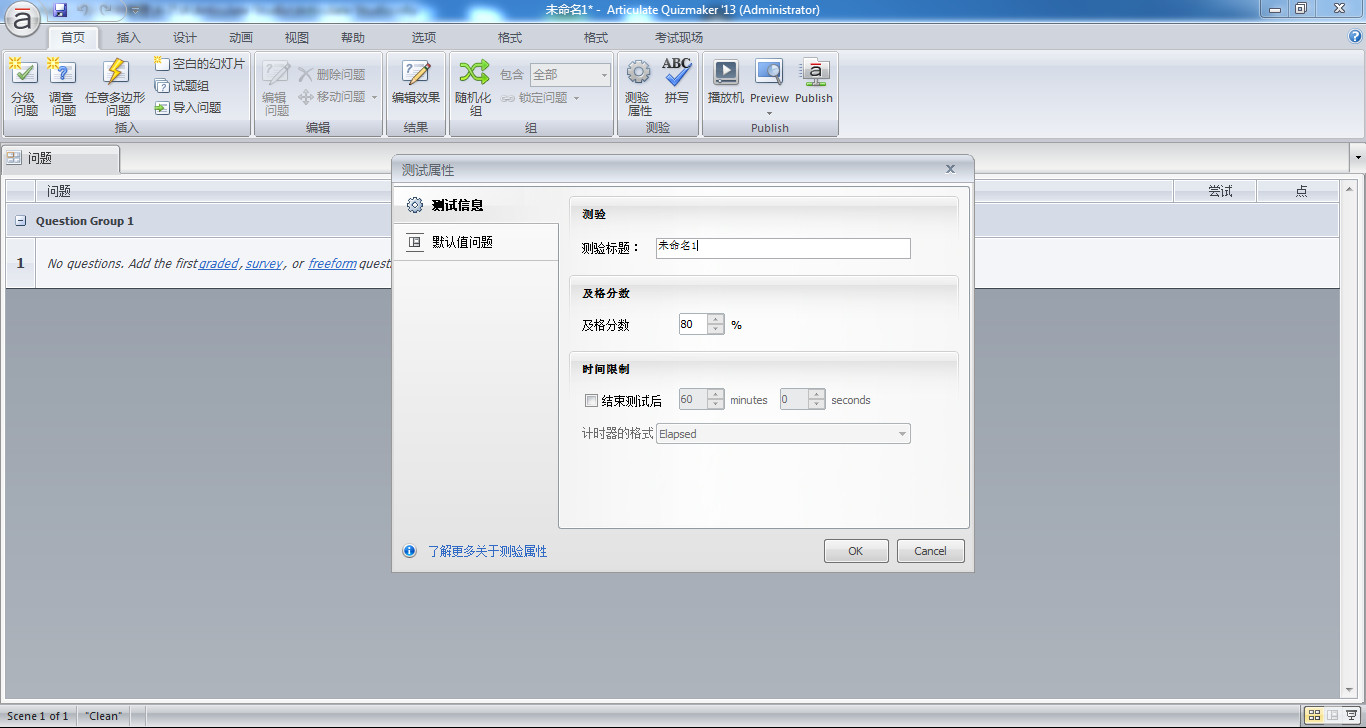Click the info icon beside learn more link
The height and width of the screenshot is (728, 1366).
[410, 551]
